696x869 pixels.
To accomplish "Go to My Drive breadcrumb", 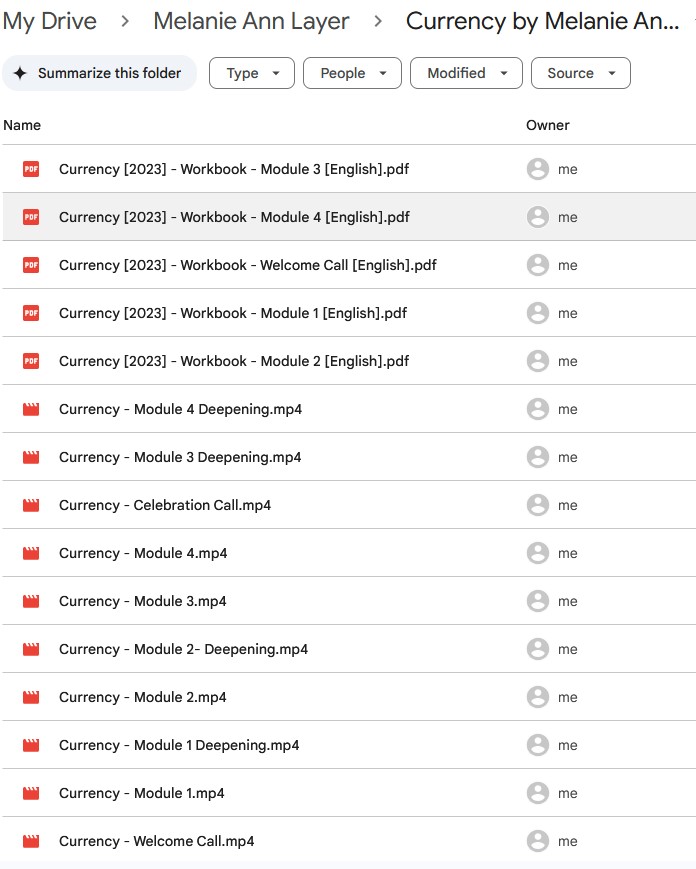I will [x=50, y=21].
